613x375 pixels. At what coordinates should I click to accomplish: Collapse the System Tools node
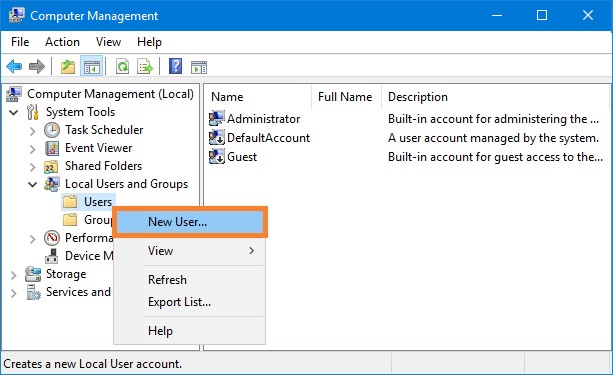click(x=14, y=113)
